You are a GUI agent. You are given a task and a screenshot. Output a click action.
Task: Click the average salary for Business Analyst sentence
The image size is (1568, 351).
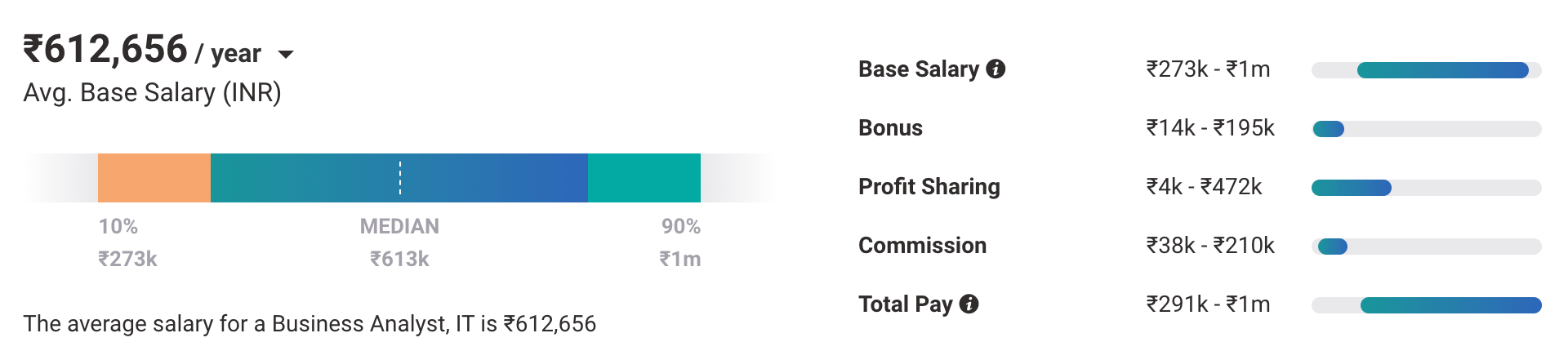(310, 324)
